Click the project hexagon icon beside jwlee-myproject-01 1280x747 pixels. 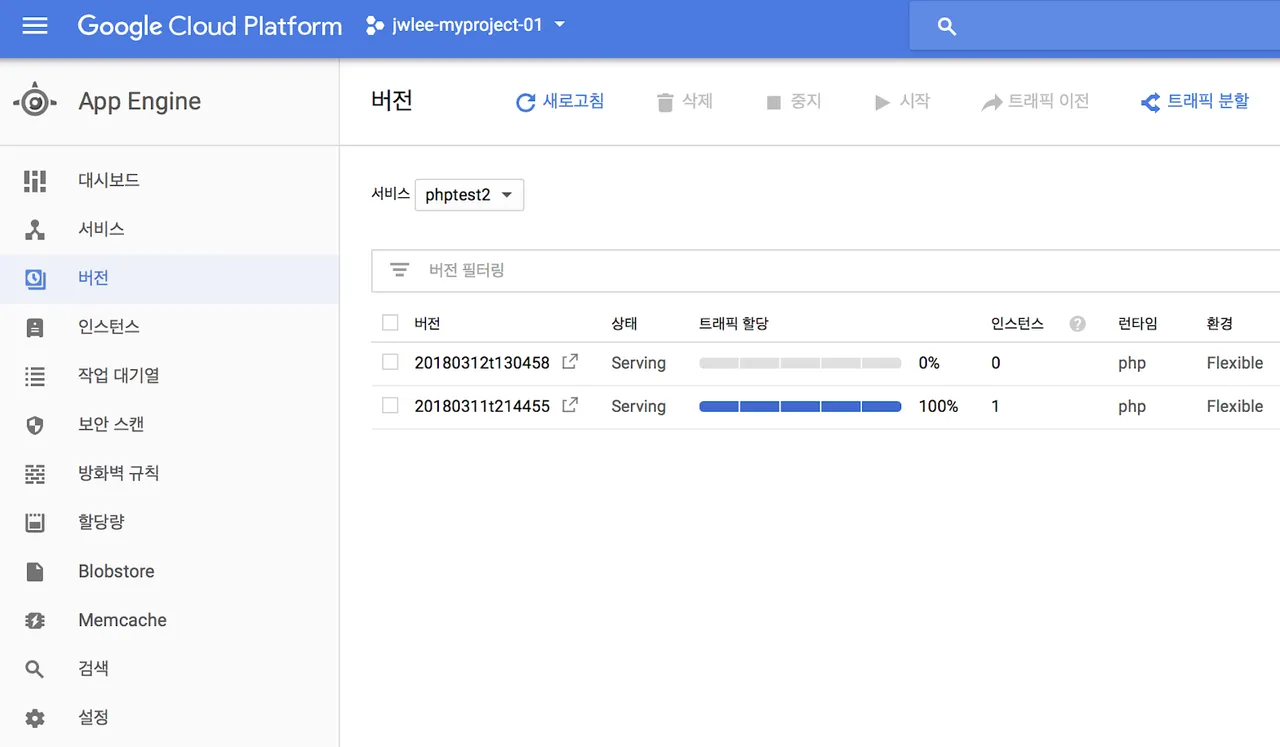[x=375, y=26]
